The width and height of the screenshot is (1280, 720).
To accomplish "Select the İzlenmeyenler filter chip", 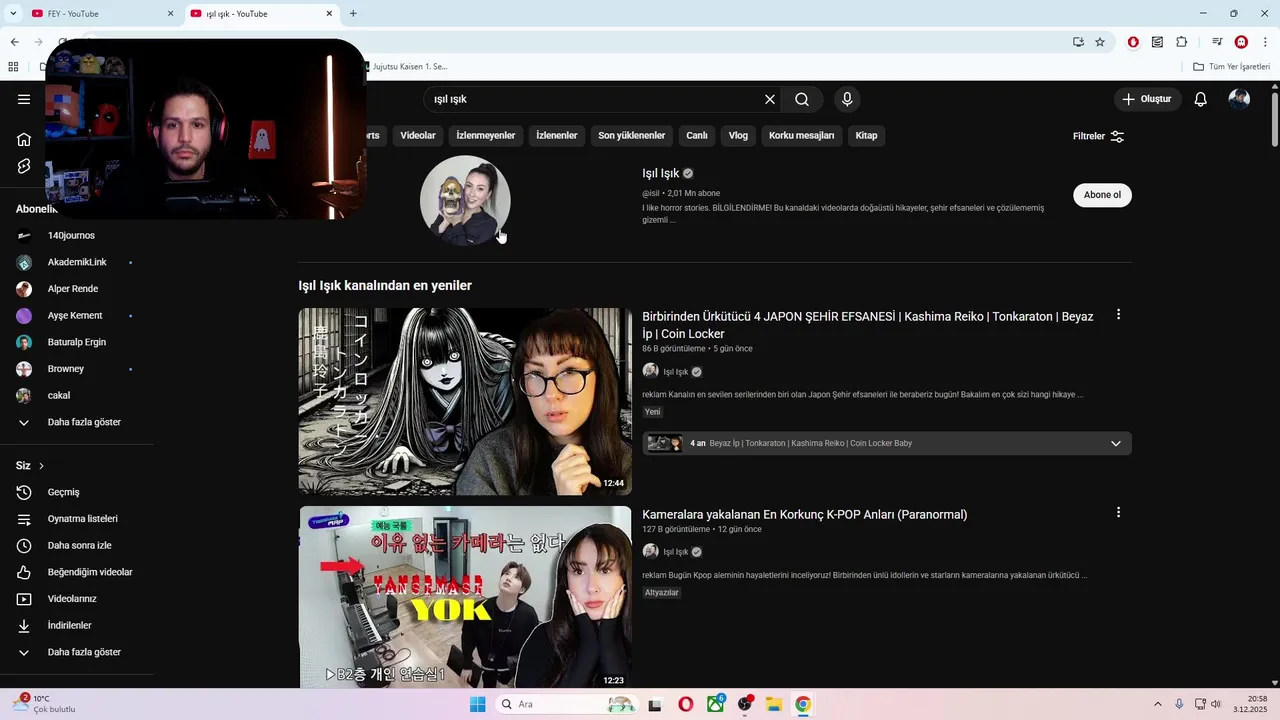I will point(486,135).
